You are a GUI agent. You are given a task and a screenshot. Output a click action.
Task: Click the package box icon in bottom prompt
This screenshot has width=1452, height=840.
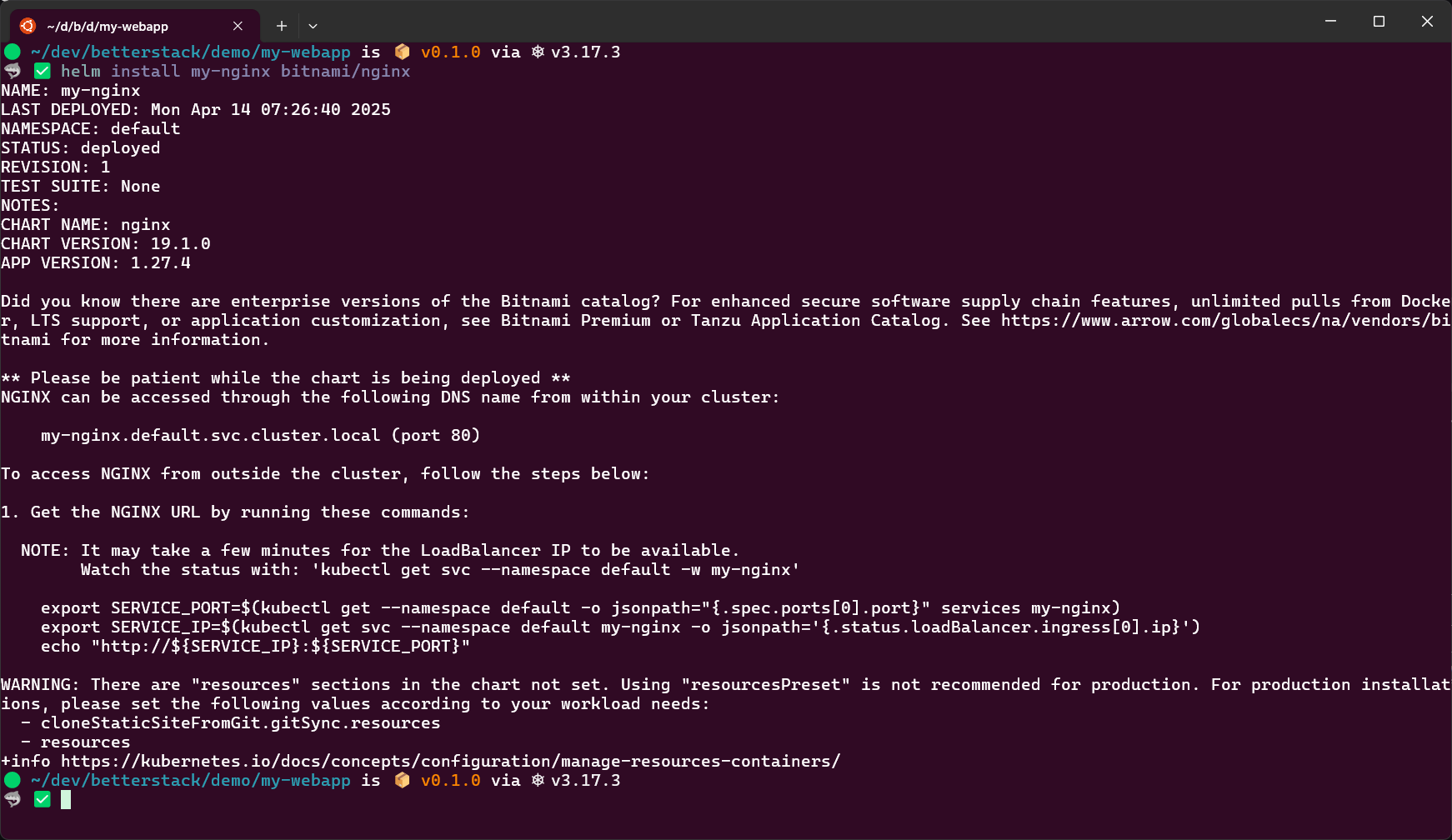pos(402,780)
